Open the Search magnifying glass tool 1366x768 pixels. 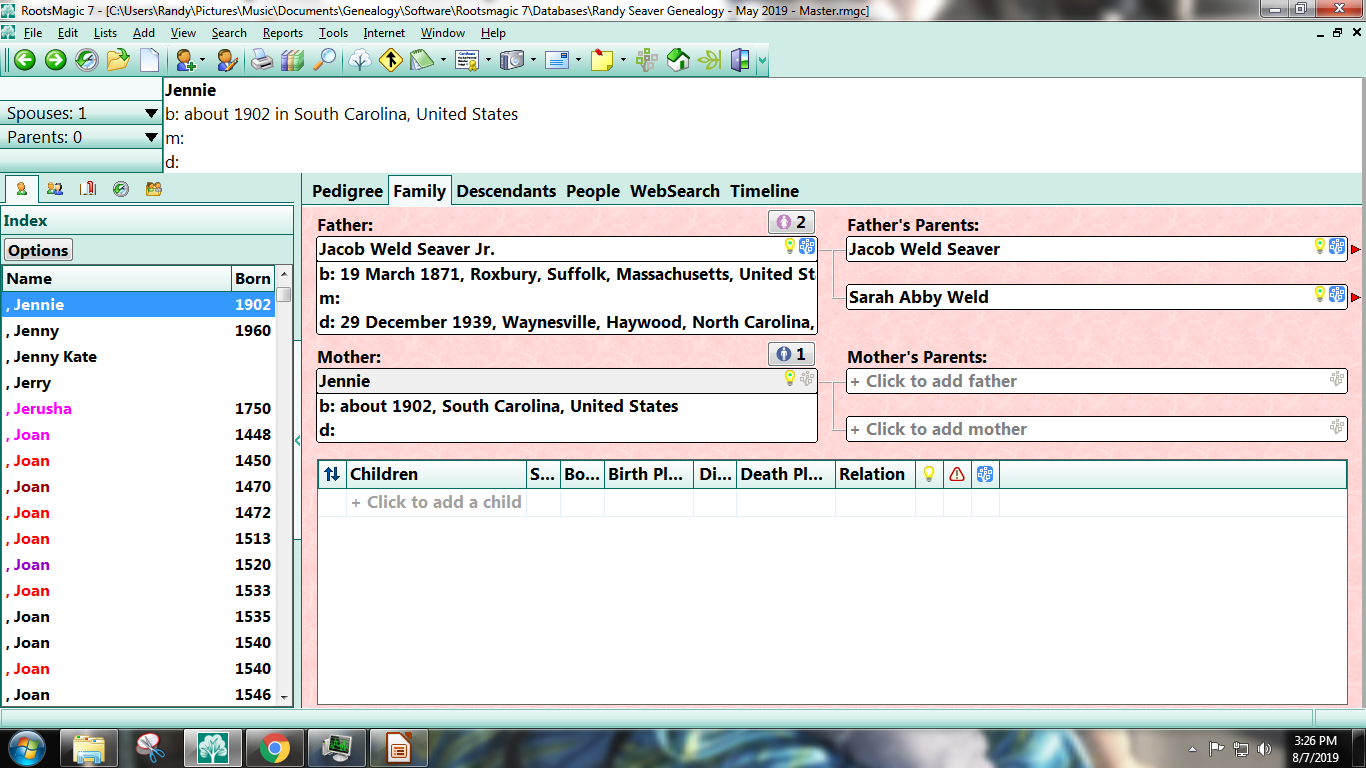[x=322, y=60]
